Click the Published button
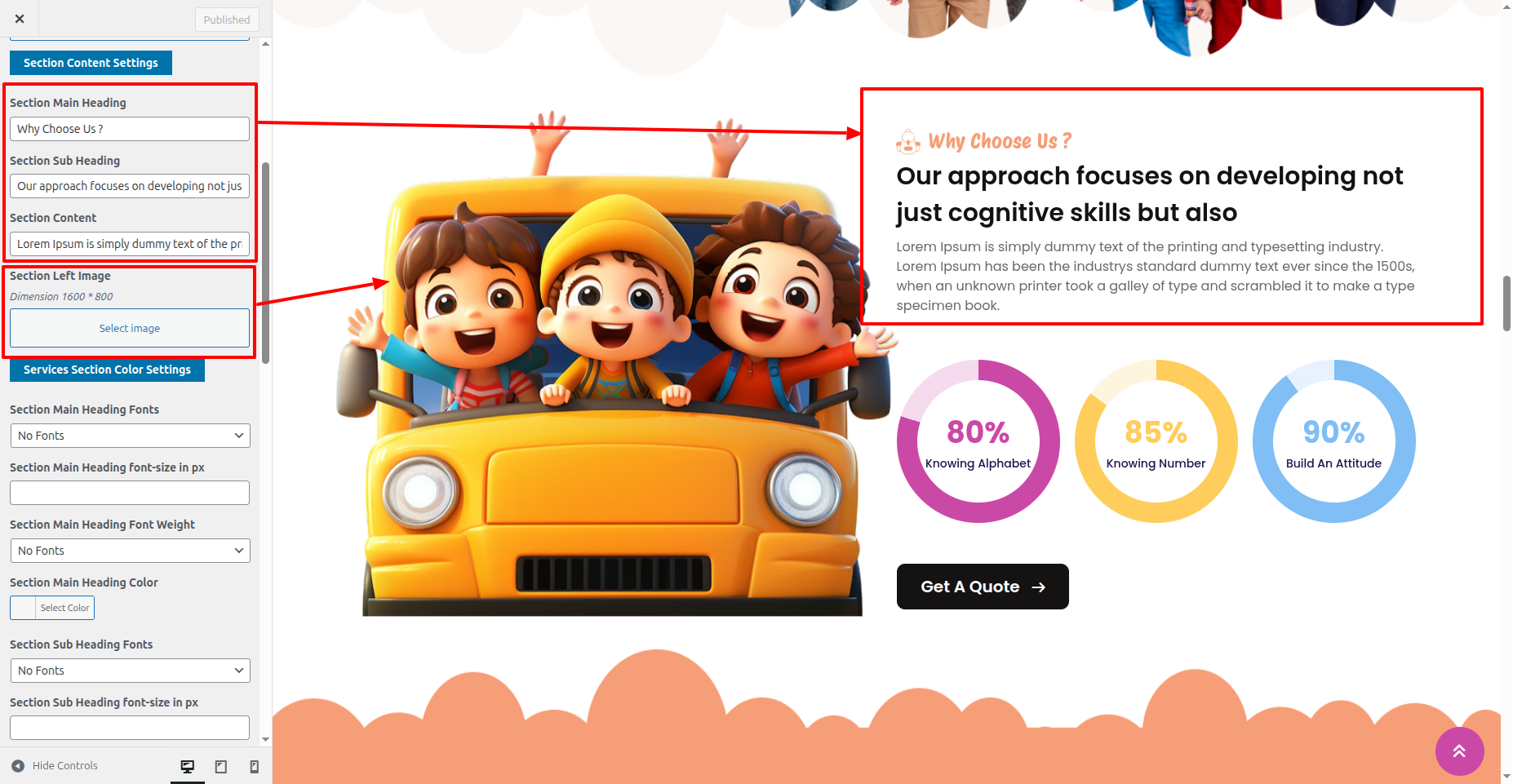Screen dimensions: 1513x784 click(227, 20)
